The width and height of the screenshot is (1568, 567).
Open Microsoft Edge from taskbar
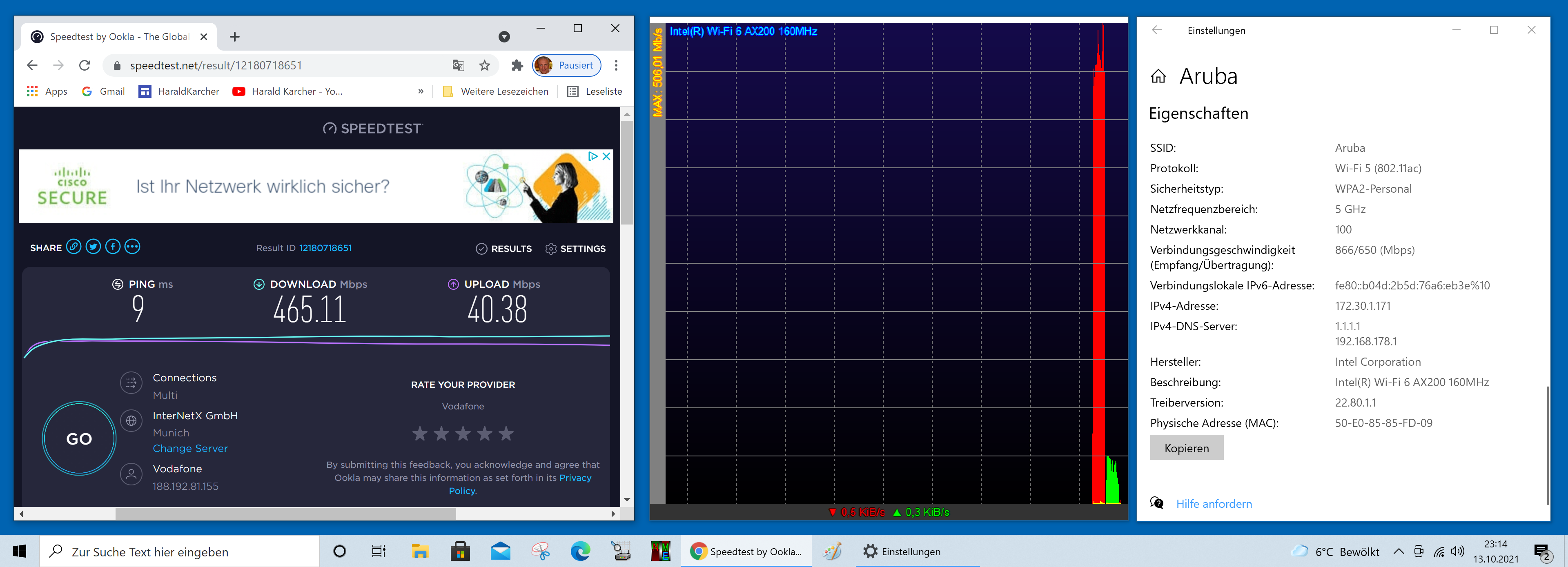coord(580,552)
